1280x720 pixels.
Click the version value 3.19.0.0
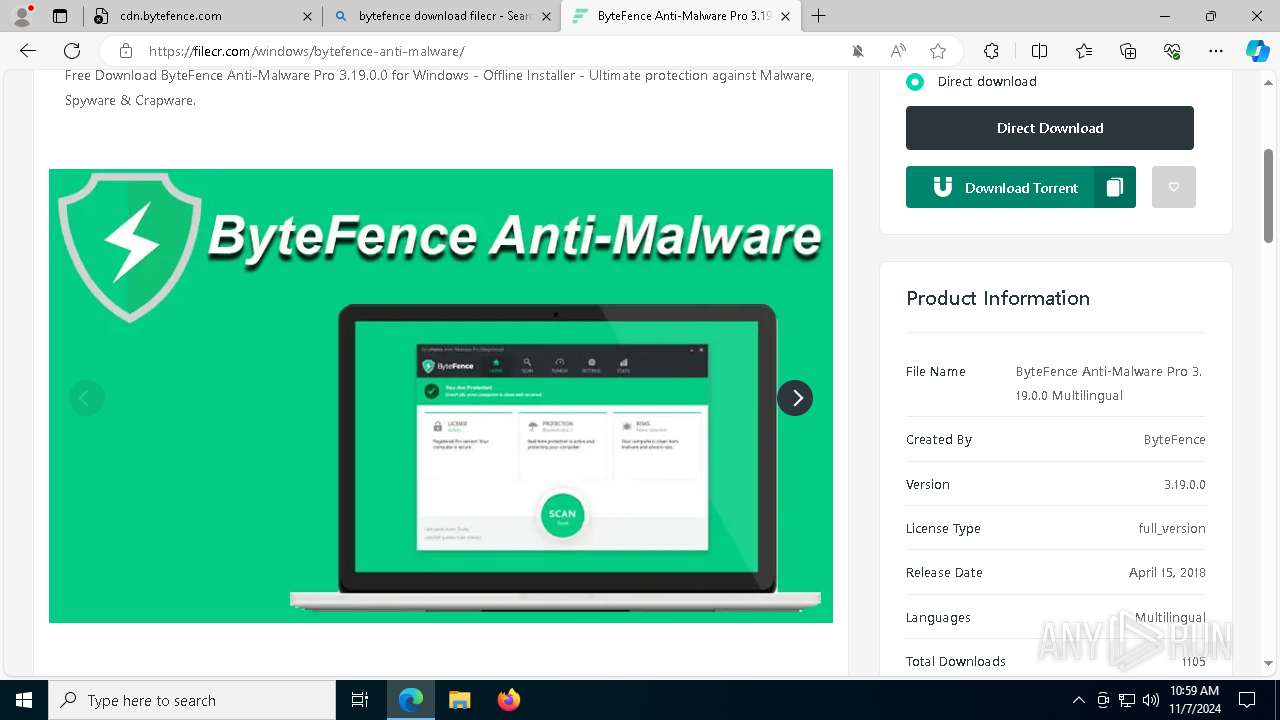1185,484
